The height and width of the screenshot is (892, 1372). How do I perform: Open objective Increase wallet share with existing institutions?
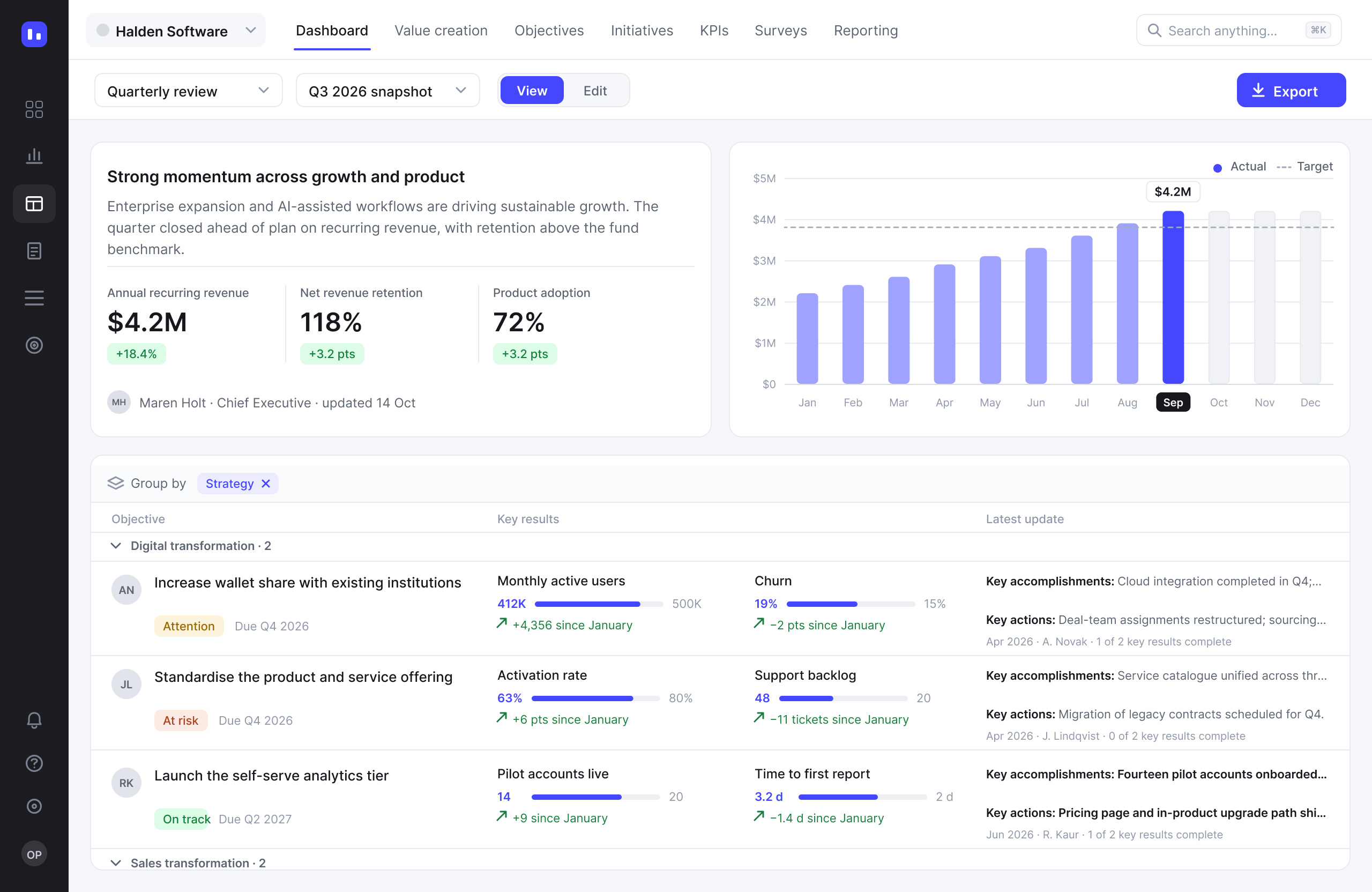(307, 583)
